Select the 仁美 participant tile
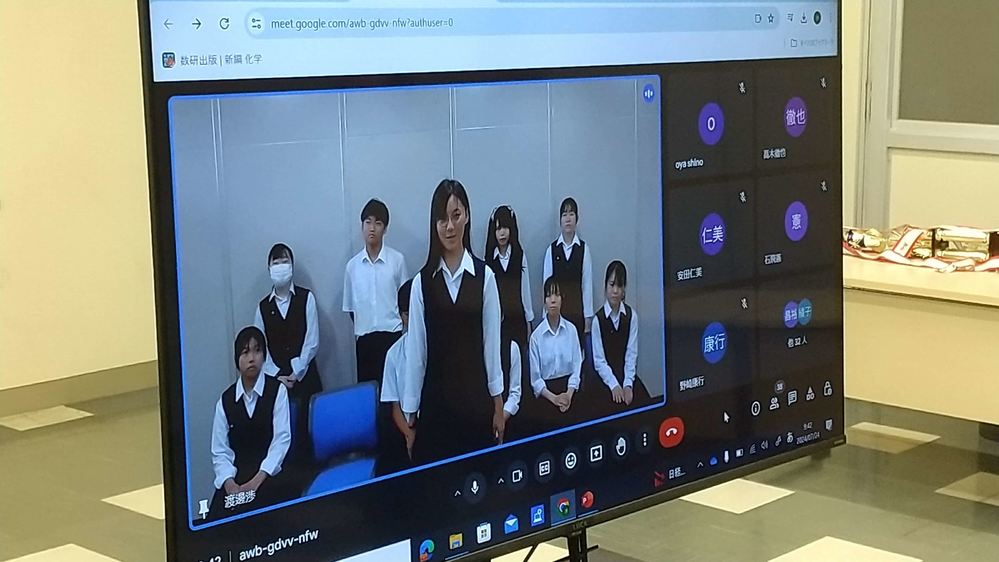The width and height of the screenshot is (999, 562). pos(710,236)
